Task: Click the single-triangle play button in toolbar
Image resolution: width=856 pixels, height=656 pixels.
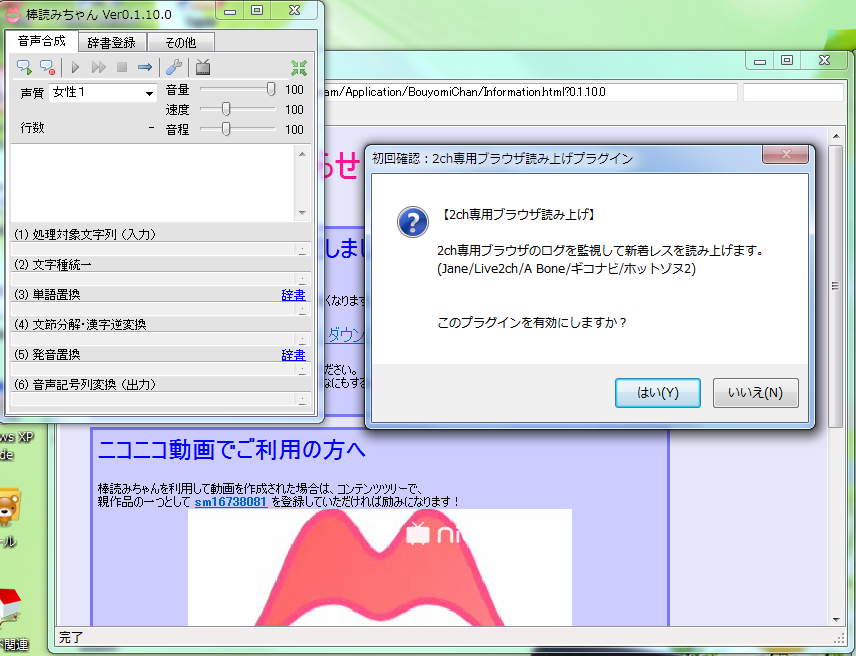Action: click(x=75, y=67)
